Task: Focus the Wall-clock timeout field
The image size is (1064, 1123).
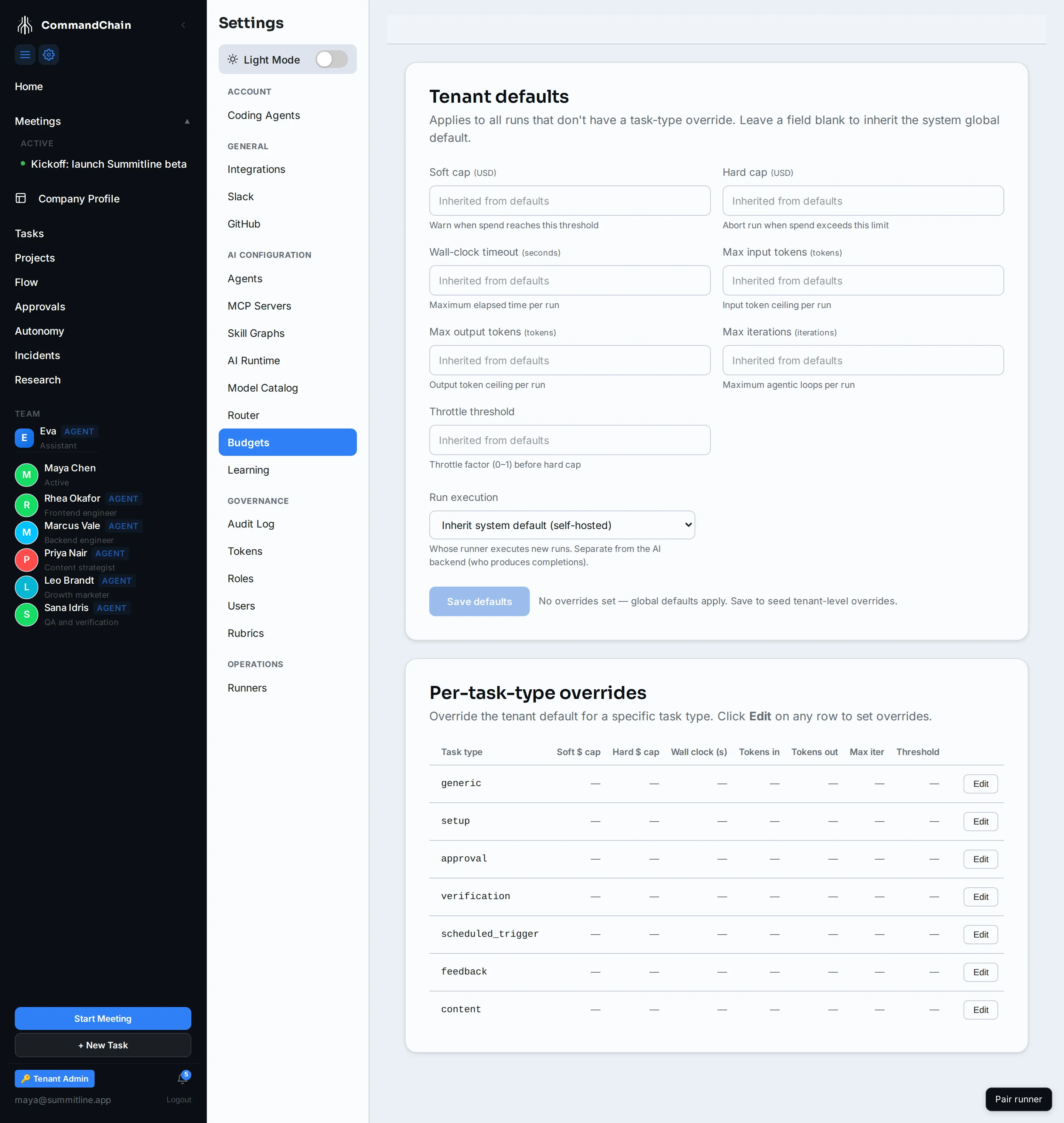Action: click(x=569, y=281)
